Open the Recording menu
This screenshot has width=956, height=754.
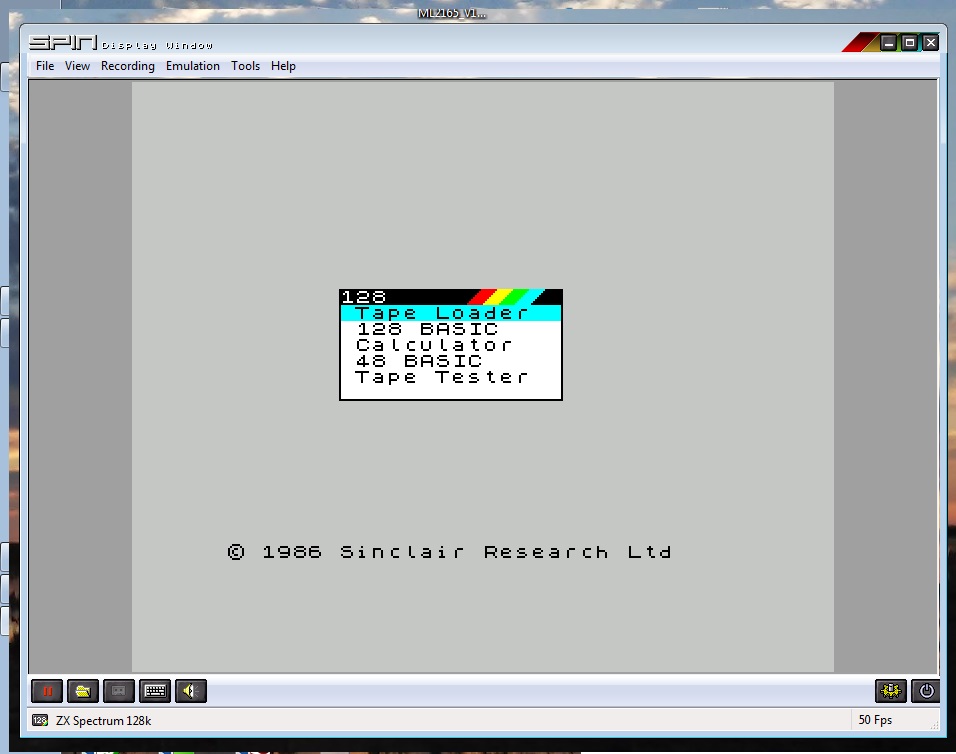[x=128, y=66]
